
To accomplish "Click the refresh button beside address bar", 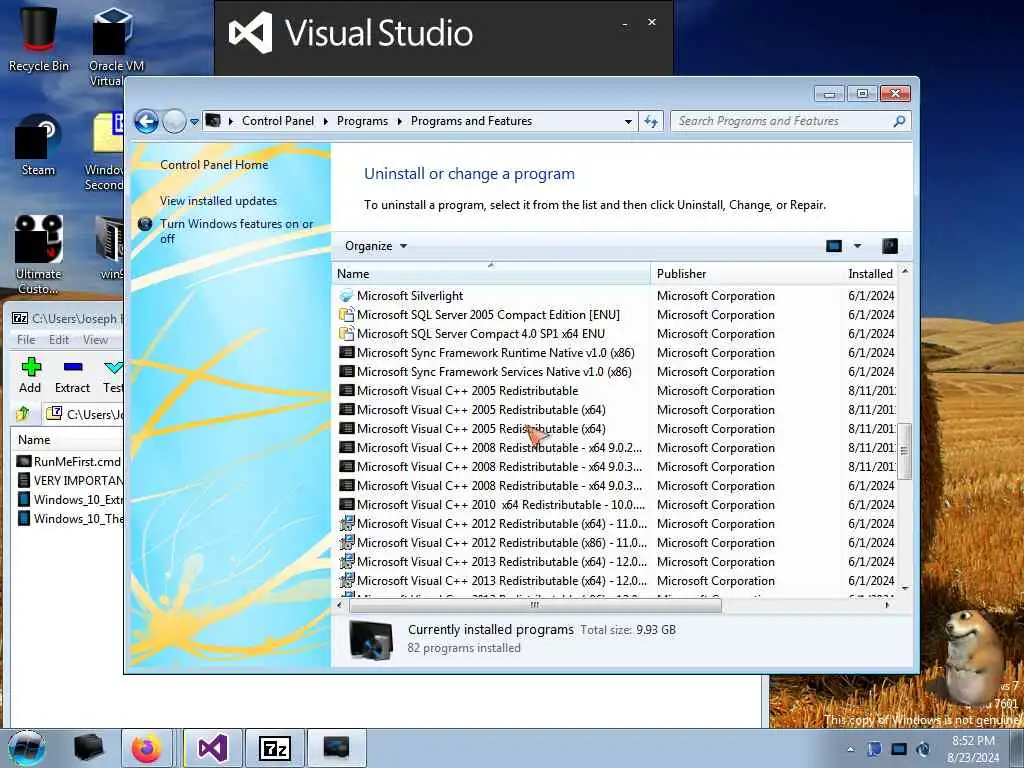I will (651, 121).
